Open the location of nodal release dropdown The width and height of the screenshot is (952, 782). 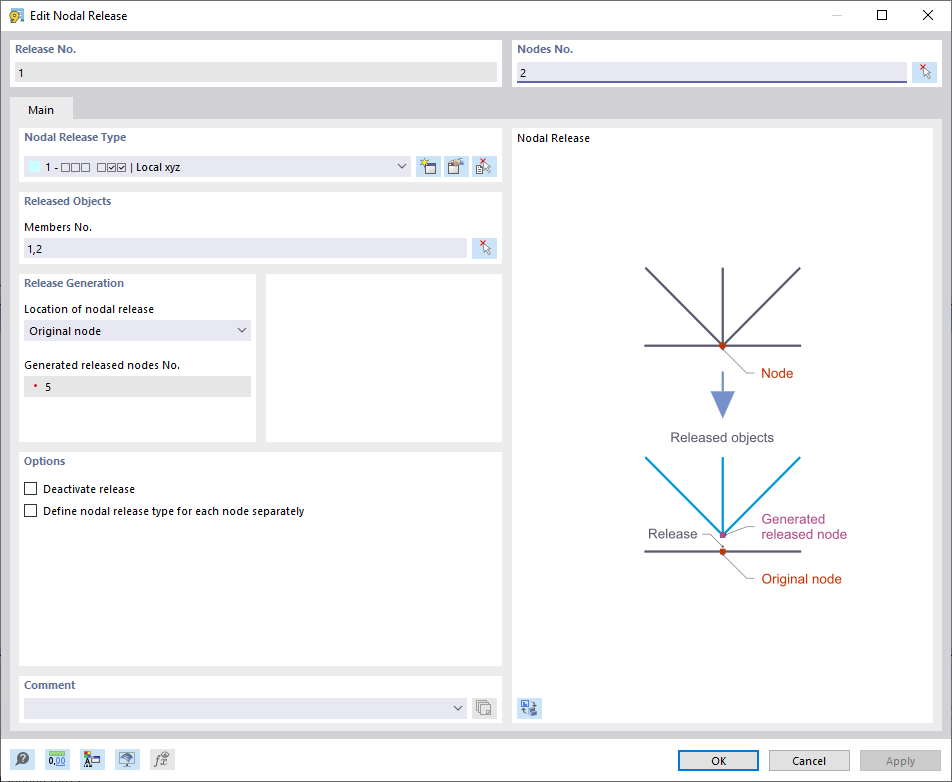(x=241, y=329)
